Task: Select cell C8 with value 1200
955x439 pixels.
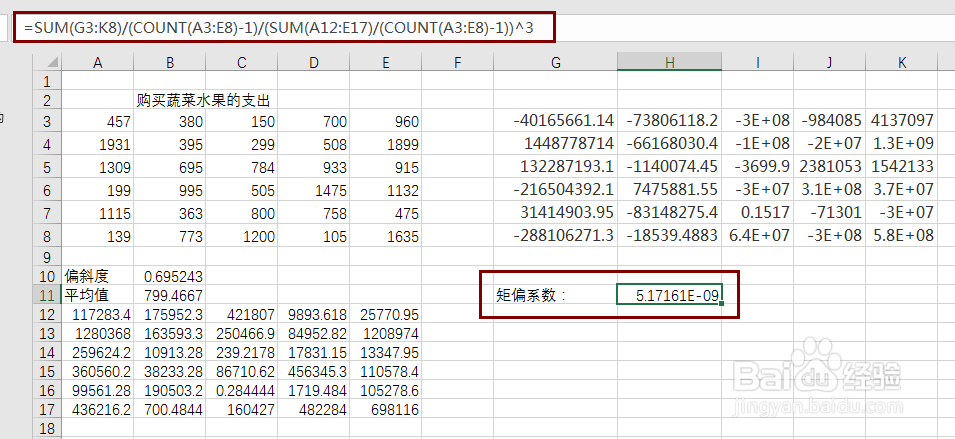Action: (242, 236)
